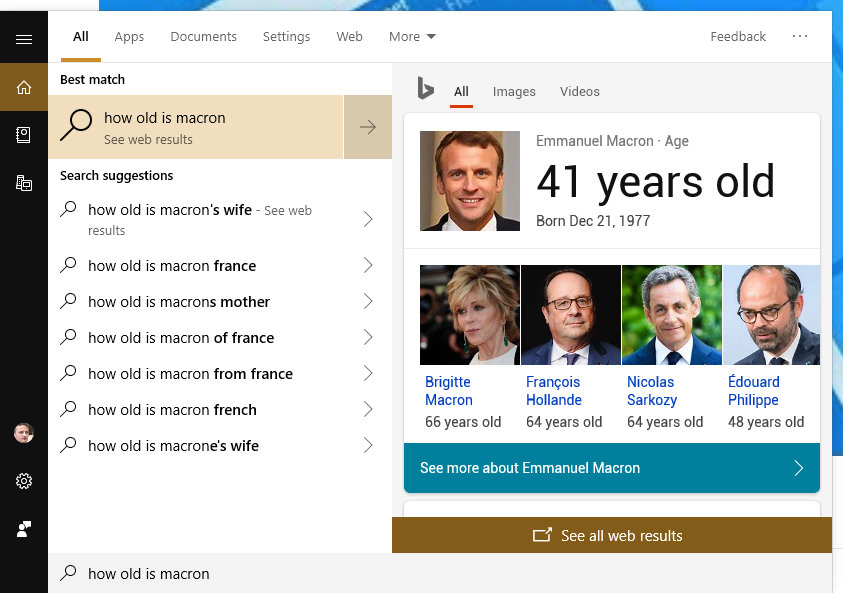Open the Settings gear in the sidebar

24,481
